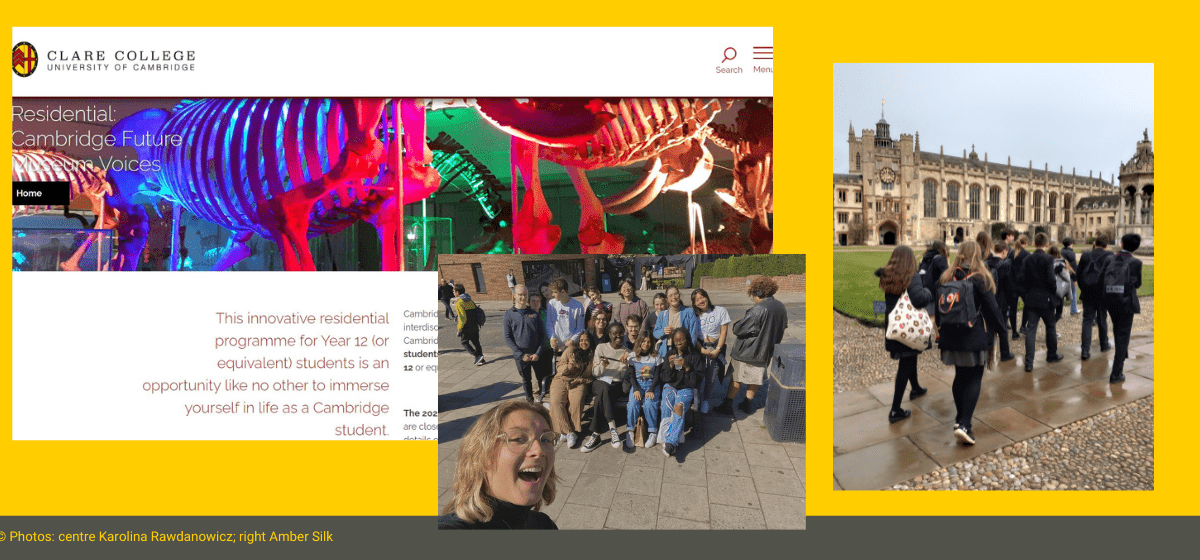This screenshot has height=560, width=1200.
Task: Click the innovative residential programme intro text
Action: (266, 374)
